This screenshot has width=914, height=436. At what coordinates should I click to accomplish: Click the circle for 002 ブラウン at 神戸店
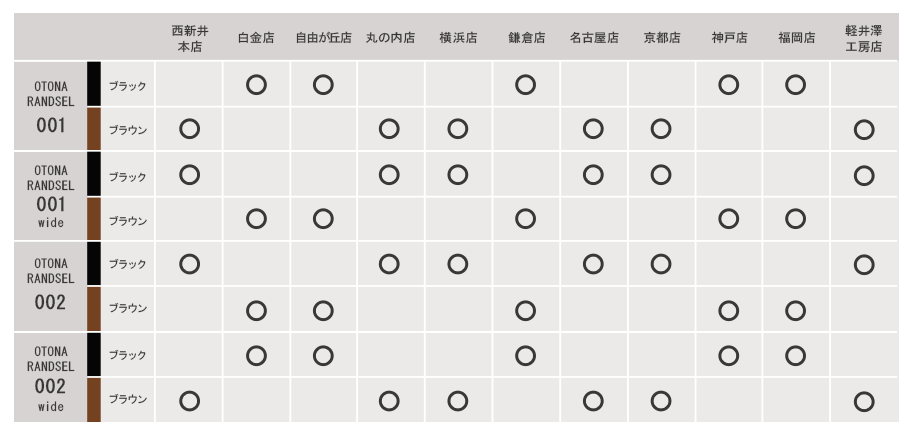click(x=729, y=310)
